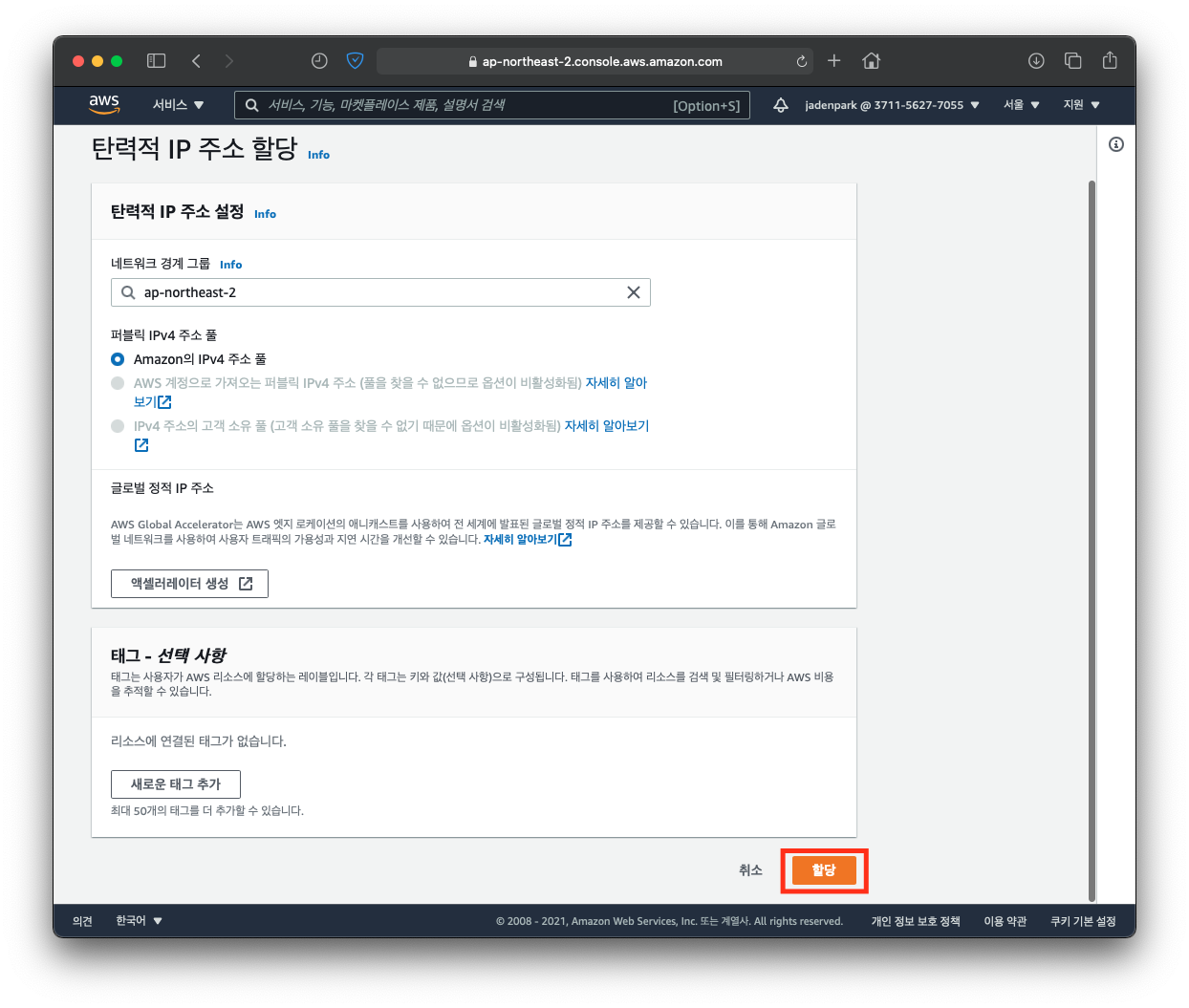The image size is (1189, 1008).
Task: Click the AWS services search field
Action: point(492,105)
